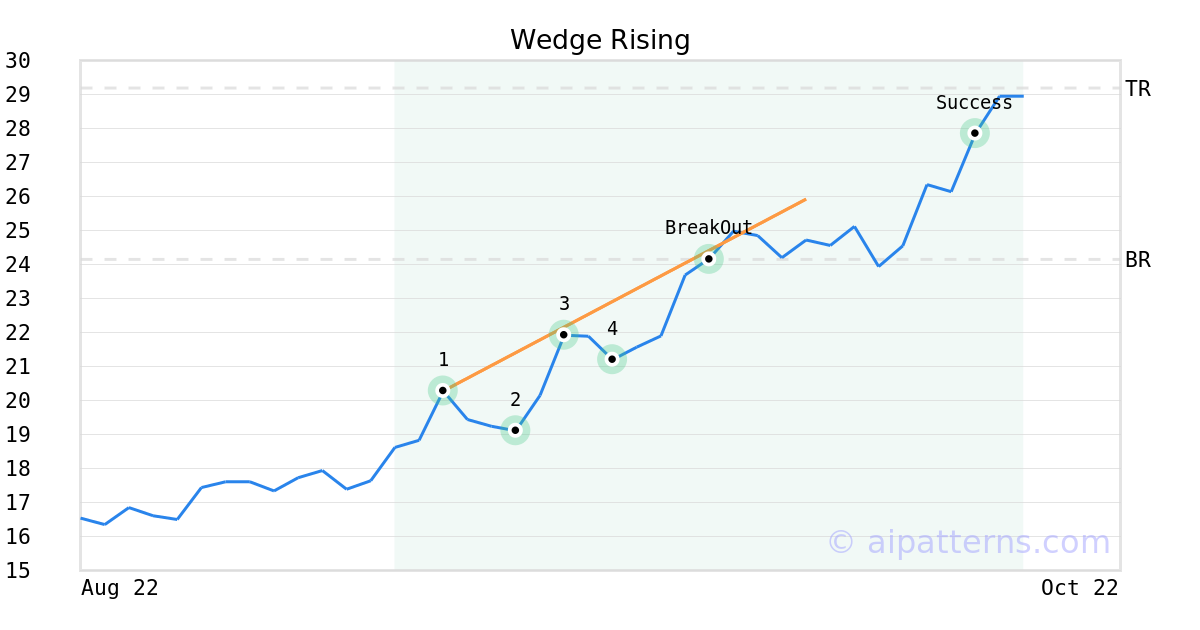This screenshot has height=630, width=1200.
Task: Select the 20 value on the price axis
Action: (x=18, y=401)
